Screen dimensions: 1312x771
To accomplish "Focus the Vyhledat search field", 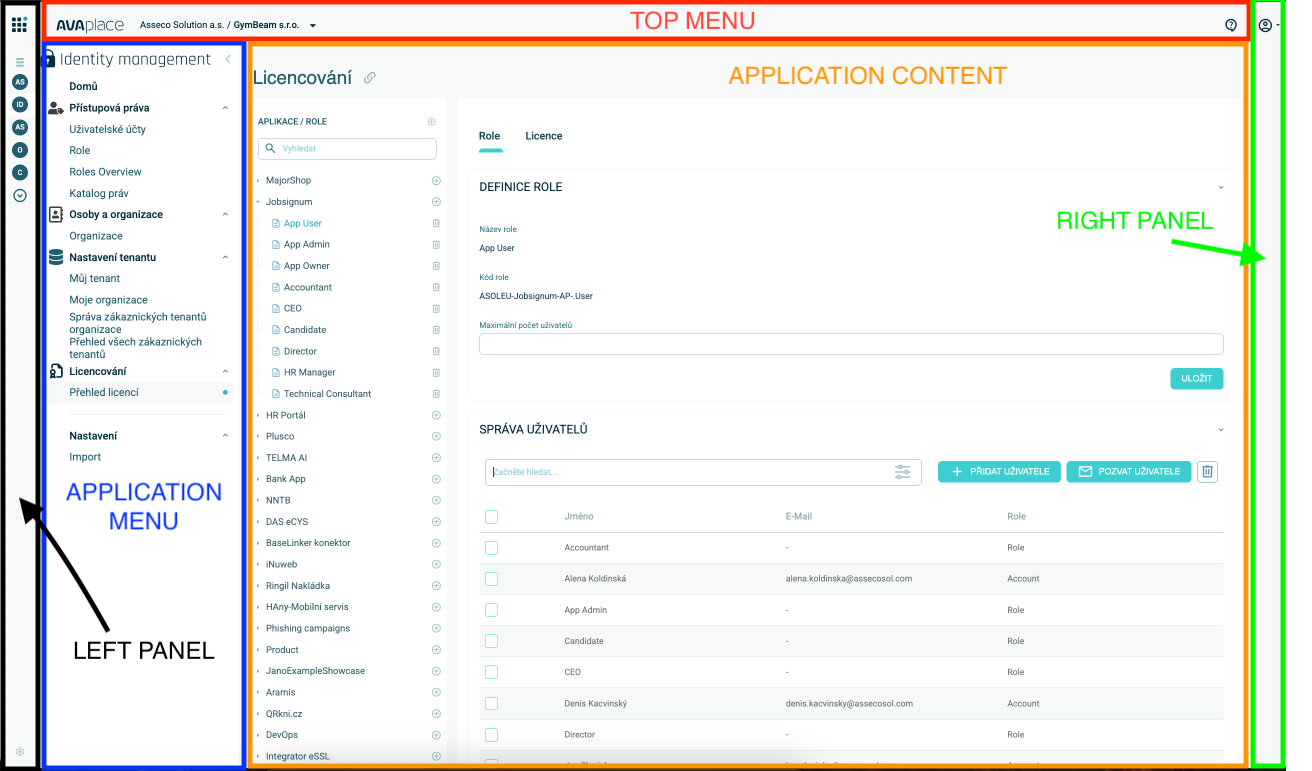I will tap(347, 149).
